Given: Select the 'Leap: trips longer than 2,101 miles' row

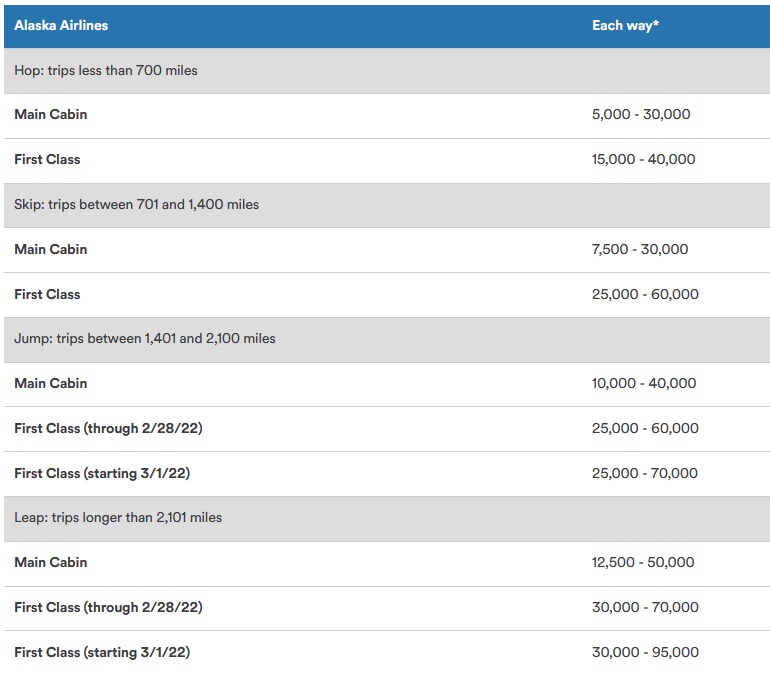Looking at the screenshot, I should (118, 518).
